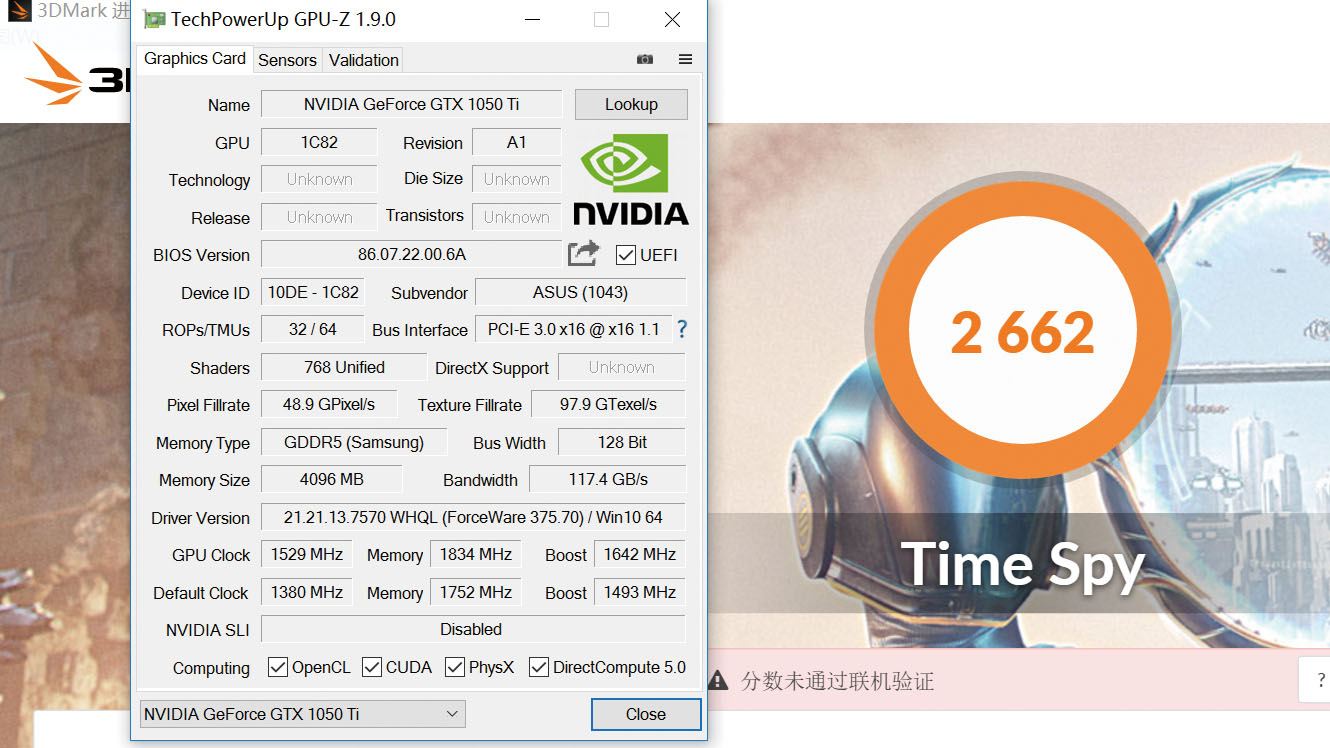Click the question mark beside Bus Interface
The width and height of the screenshot is (1330, 748).
click(681, 330)
